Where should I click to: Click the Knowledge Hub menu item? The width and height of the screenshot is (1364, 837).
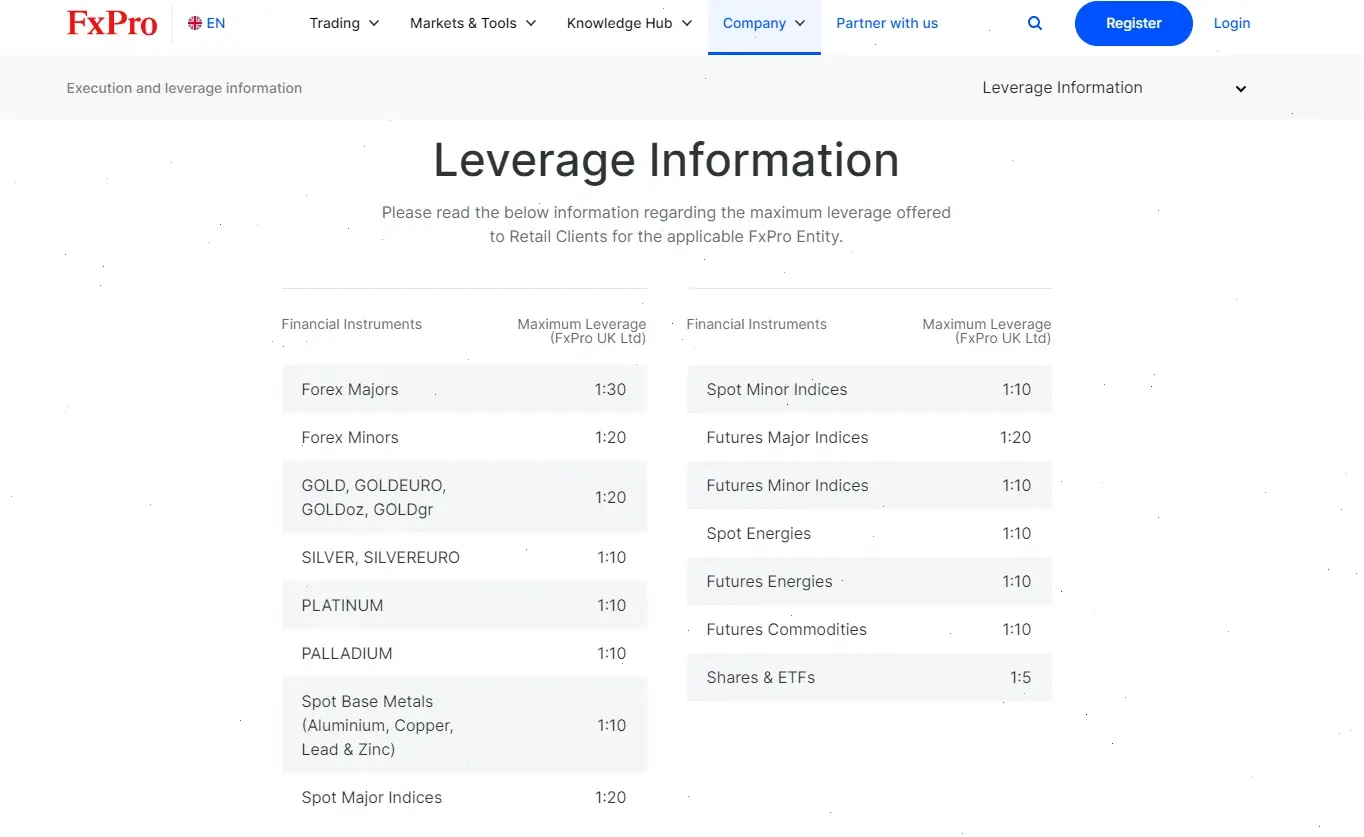[619, 23]
